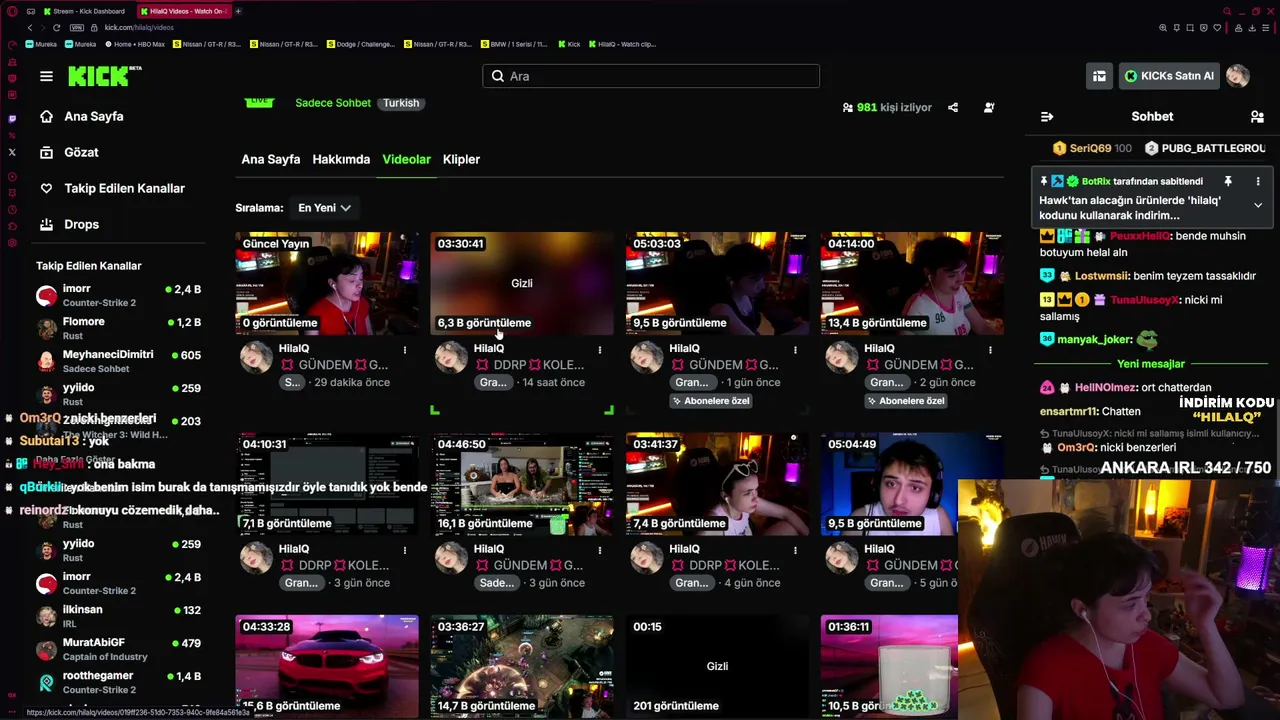Image resolution: width=1280 pixels, height=720 pixels.
Task: Open three-dot menu for the 2 gün önce video
Action: (x=990, y=350)
